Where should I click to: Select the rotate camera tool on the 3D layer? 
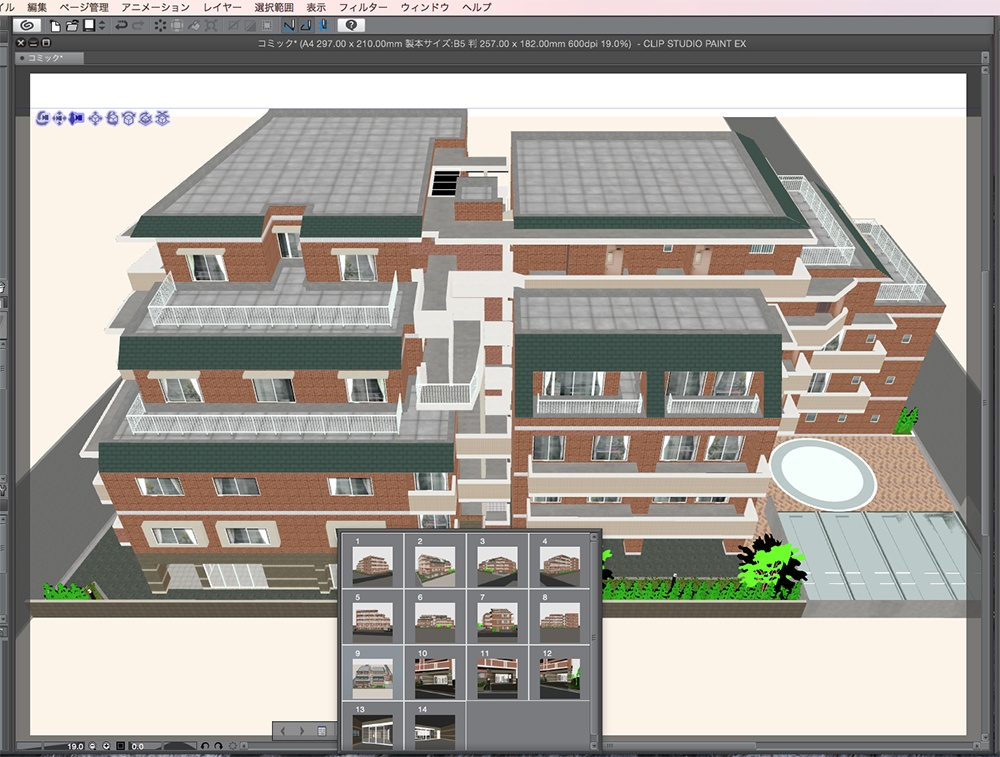43,118
